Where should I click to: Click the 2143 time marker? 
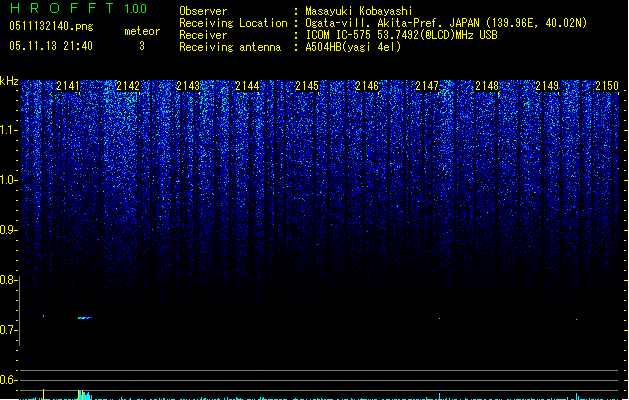click(188, 86)
